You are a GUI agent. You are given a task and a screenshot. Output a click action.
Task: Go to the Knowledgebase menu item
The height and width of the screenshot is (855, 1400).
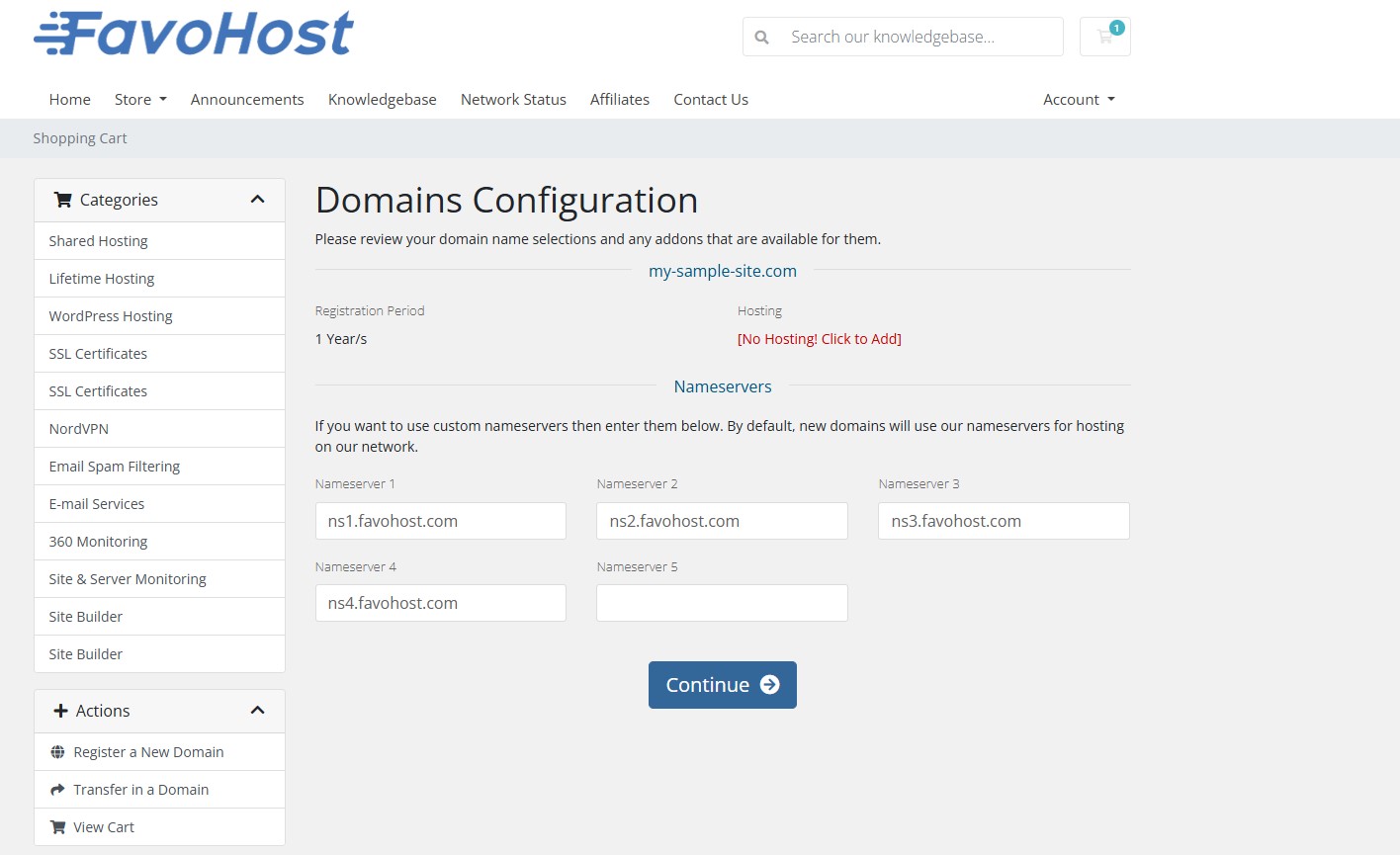(382, 100)
